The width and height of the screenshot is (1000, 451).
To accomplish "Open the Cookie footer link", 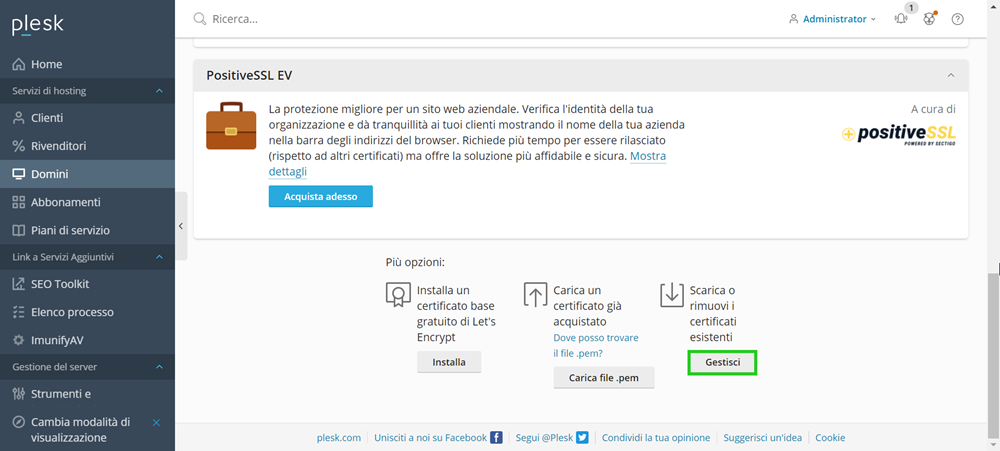I will (830, 438).
